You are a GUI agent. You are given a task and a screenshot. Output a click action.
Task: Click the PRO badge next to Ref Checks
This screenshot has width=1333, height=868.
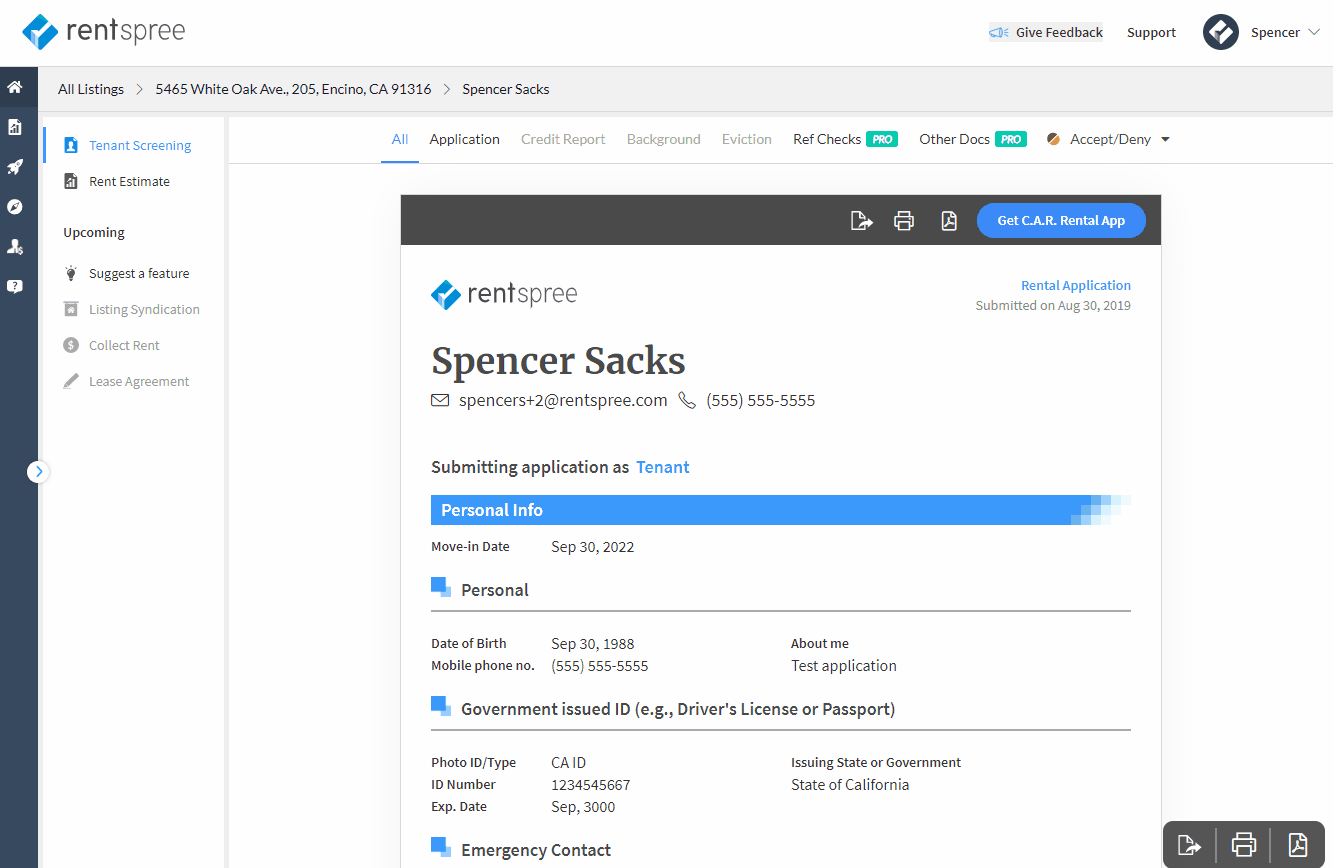click(x=882, y=140)
